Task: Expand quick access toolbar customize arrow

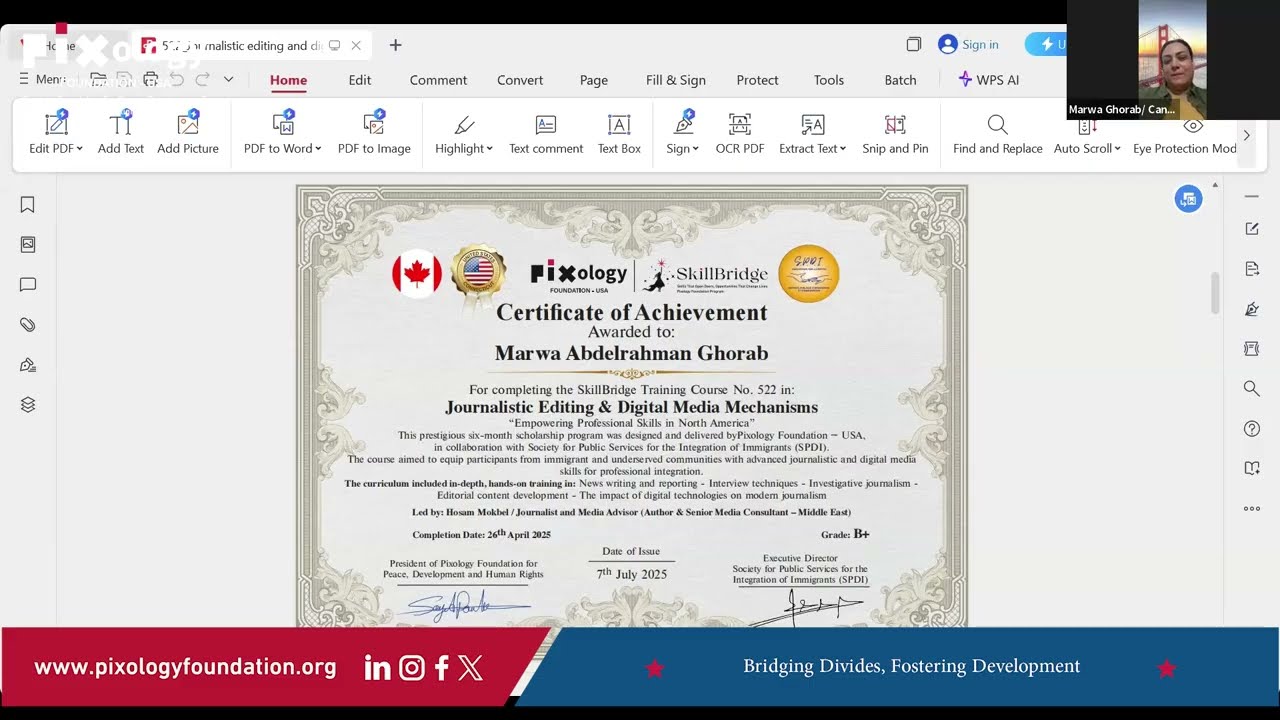Action: [x=228, y=79]
